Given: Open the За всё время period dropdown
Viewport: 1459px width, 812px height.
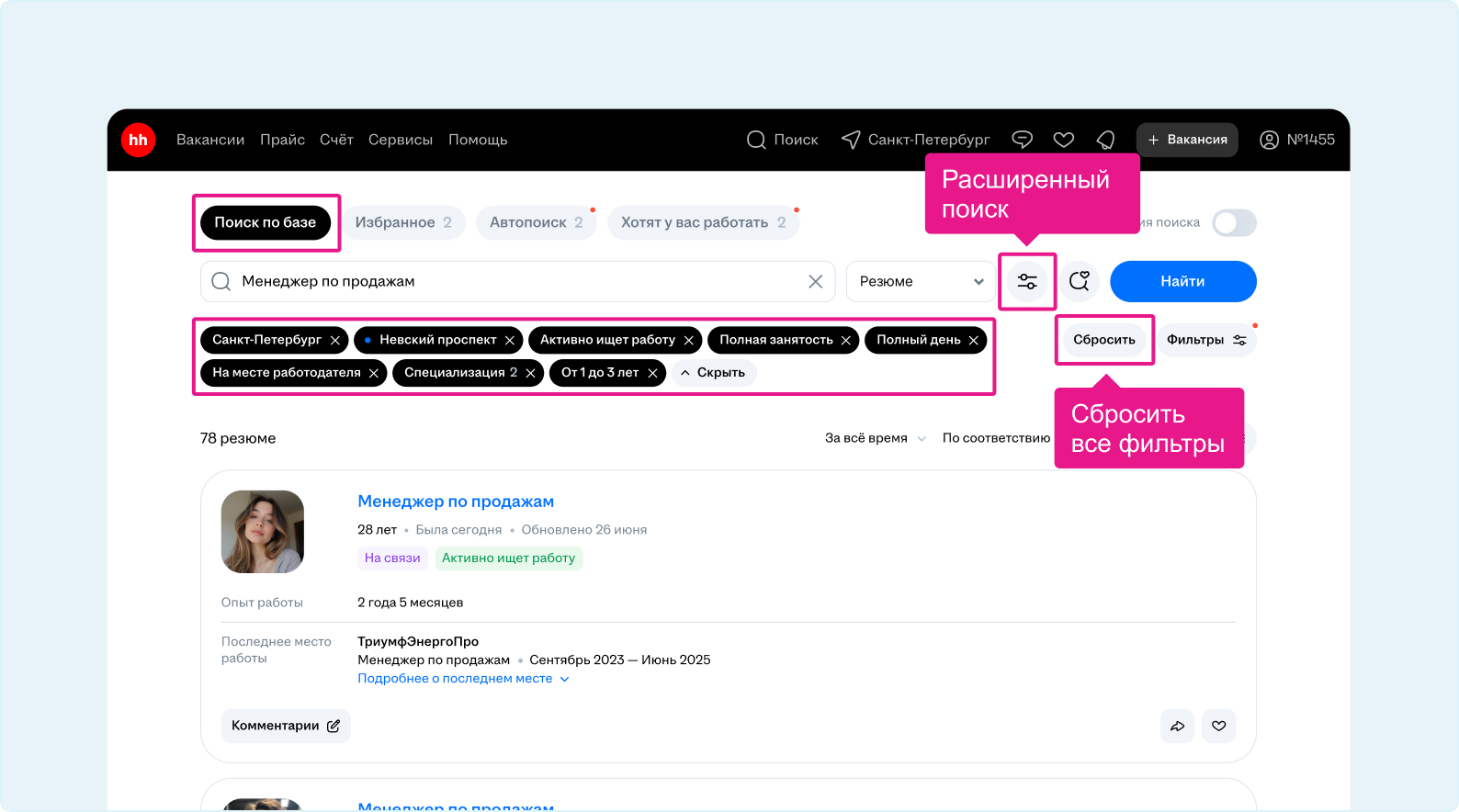Looking at the screenshot, I should tap(876, 438).
